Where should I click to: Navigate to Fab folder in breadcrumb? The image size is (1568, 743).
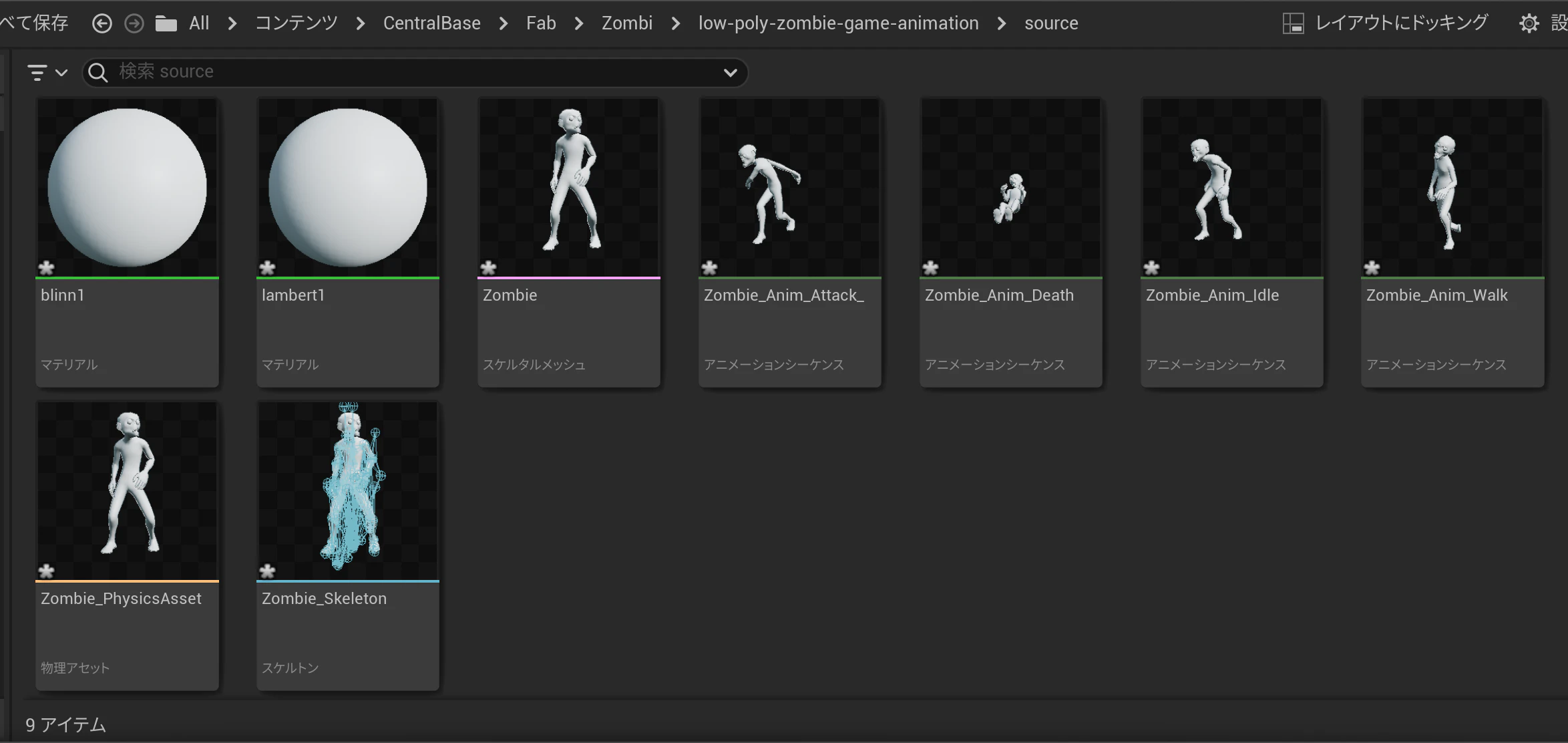pyautogui.click(x=541, y=23)
